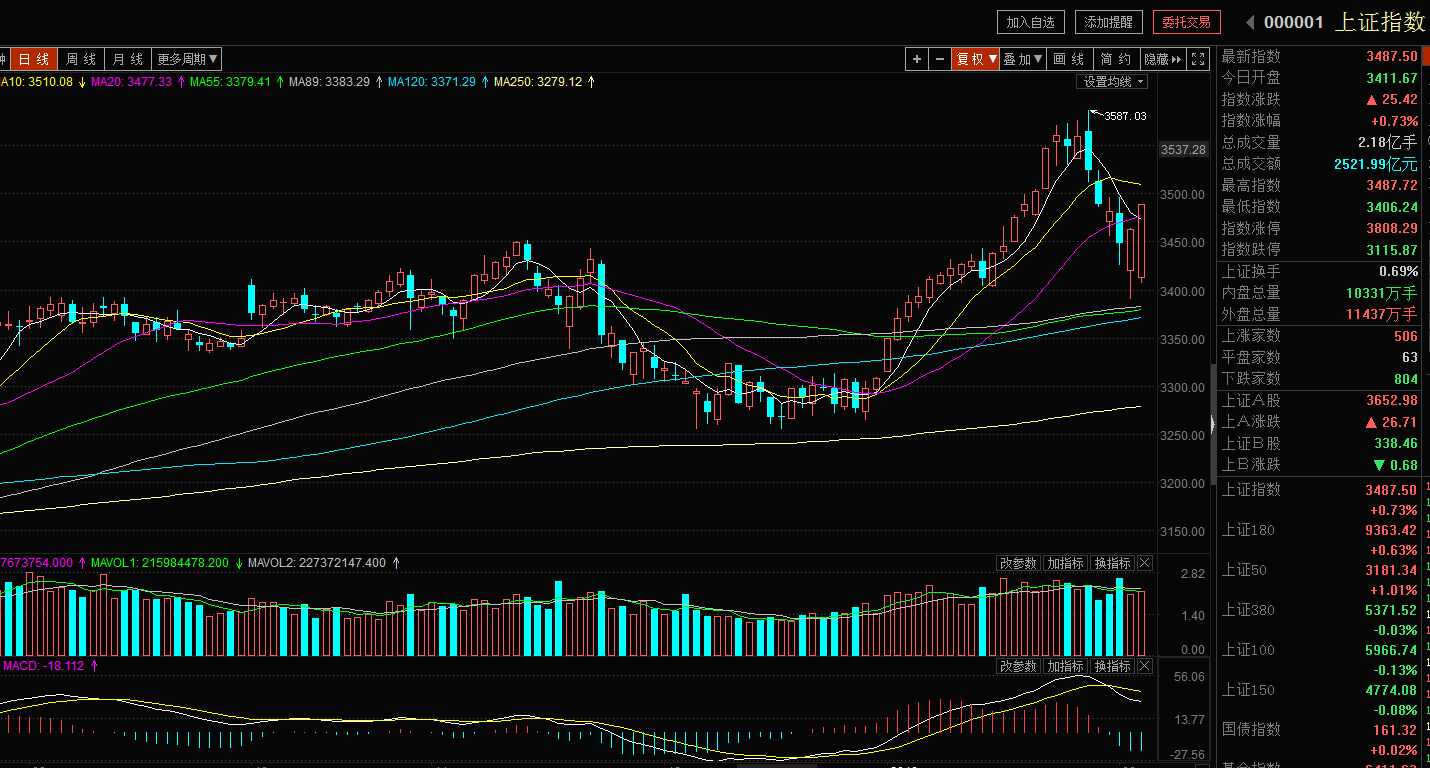This screenshot has width=1430, height=768.
Task: Click 换指标 on the volume panel
Action: point(1112,564)
